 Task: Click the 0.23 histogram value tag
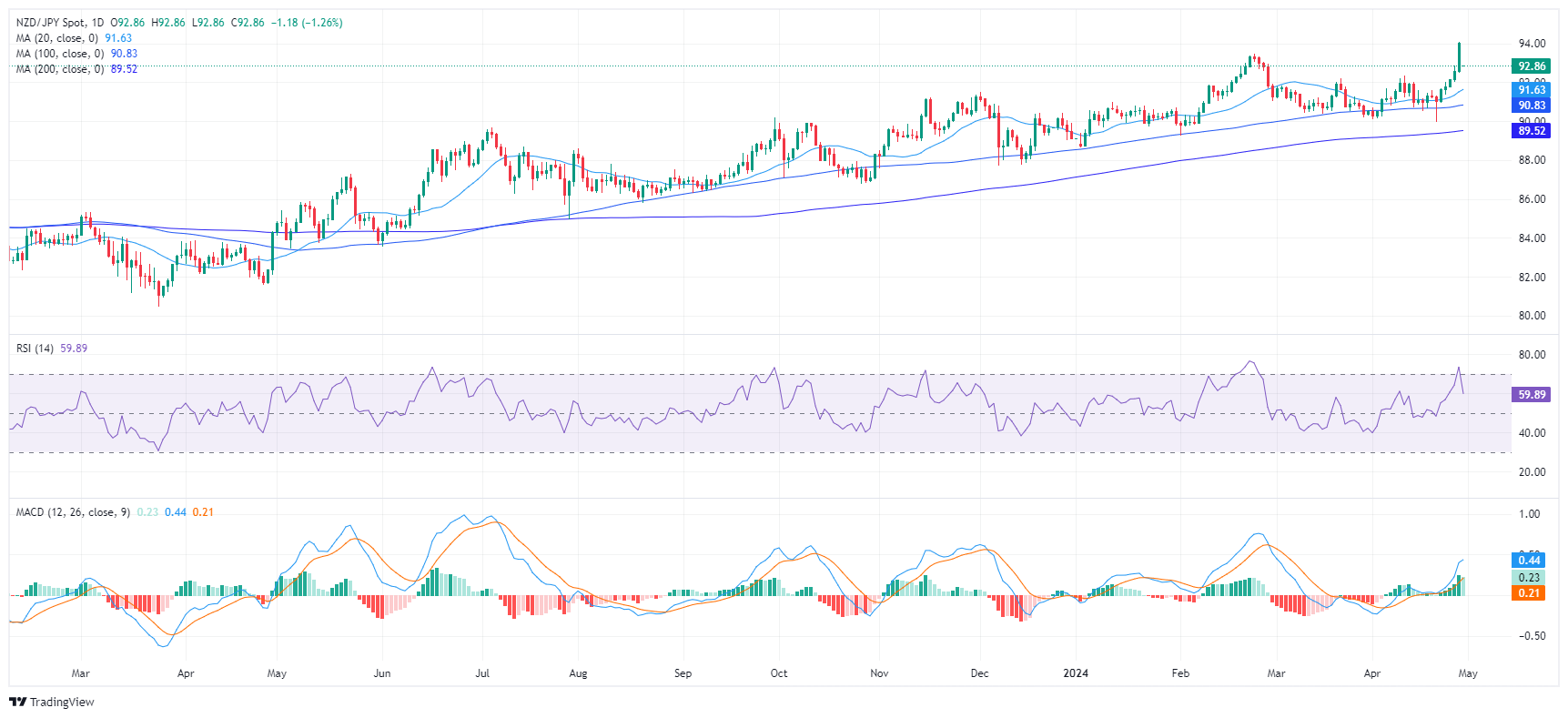[x=1530, y=577]
